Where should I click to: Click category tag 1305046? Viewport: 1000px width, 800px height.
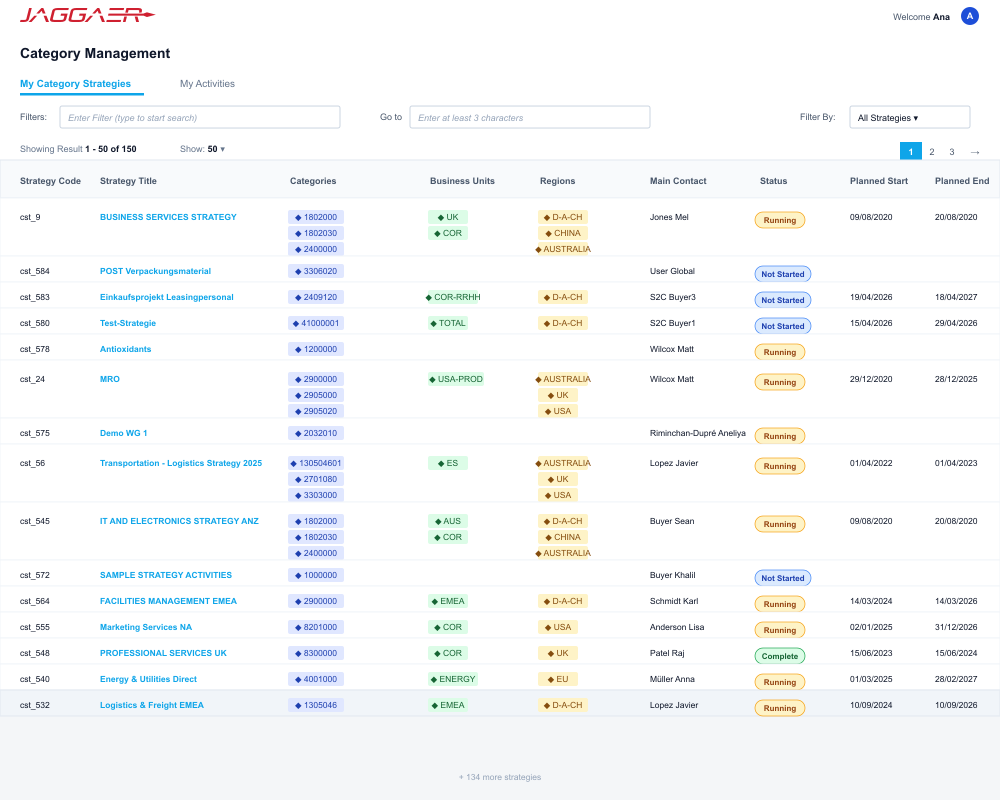[316, 706]
